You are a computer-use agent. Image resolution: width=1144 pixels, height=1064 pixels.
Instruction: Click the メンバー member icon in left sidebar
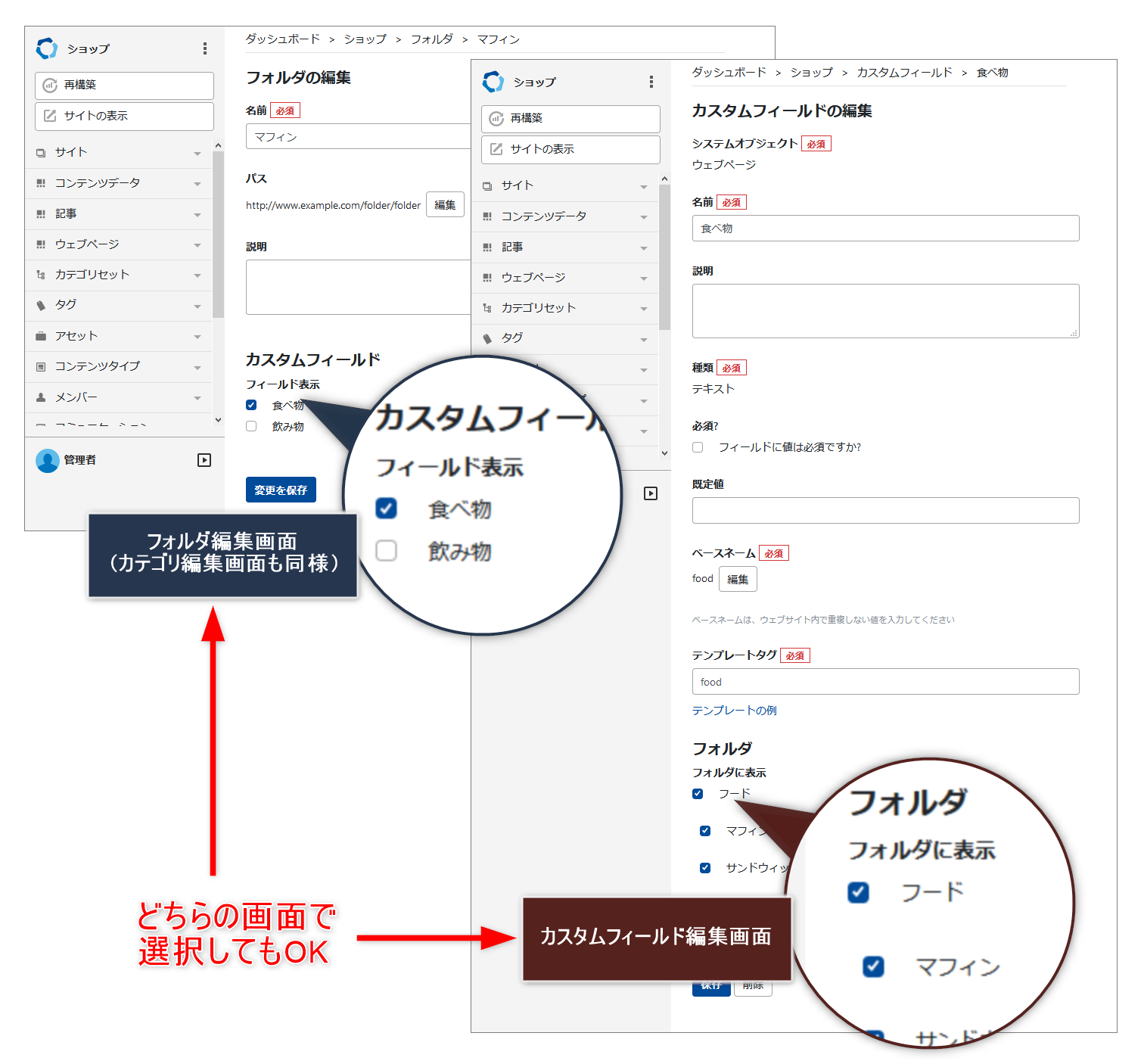click(x=41, y=397)
